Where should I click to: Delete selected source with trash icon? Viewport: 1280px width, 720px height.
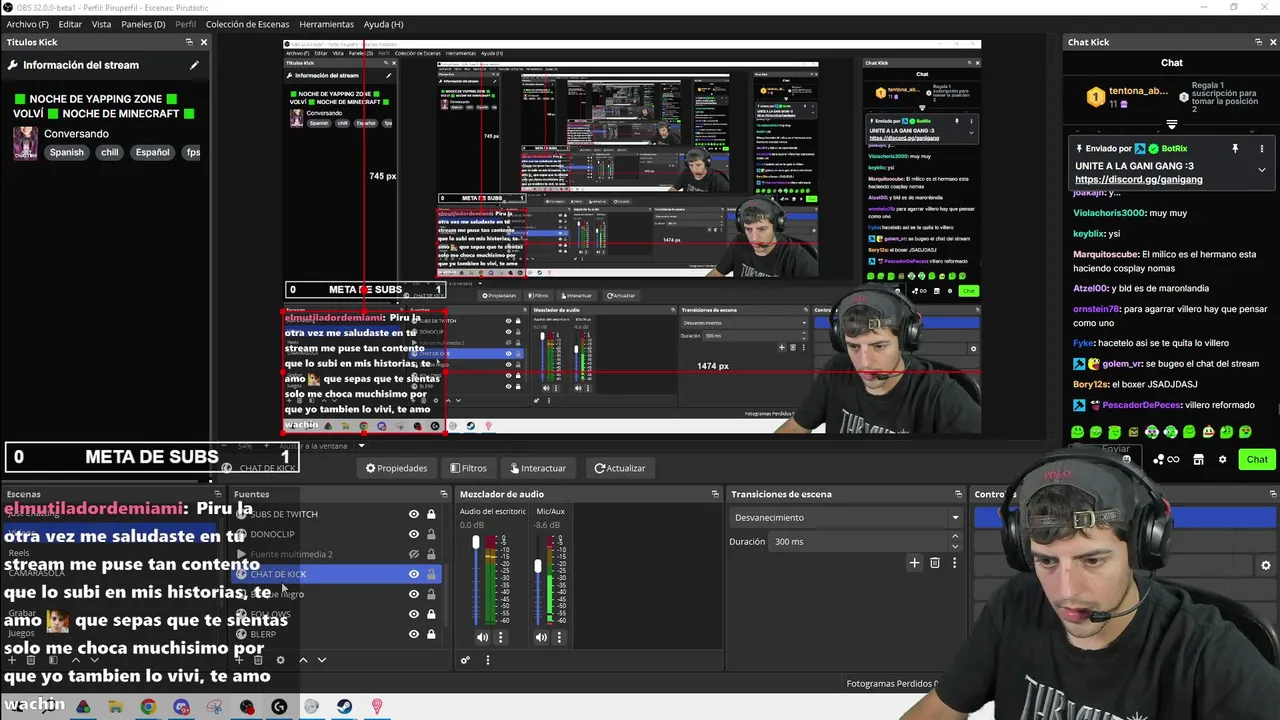click(258, 660)
